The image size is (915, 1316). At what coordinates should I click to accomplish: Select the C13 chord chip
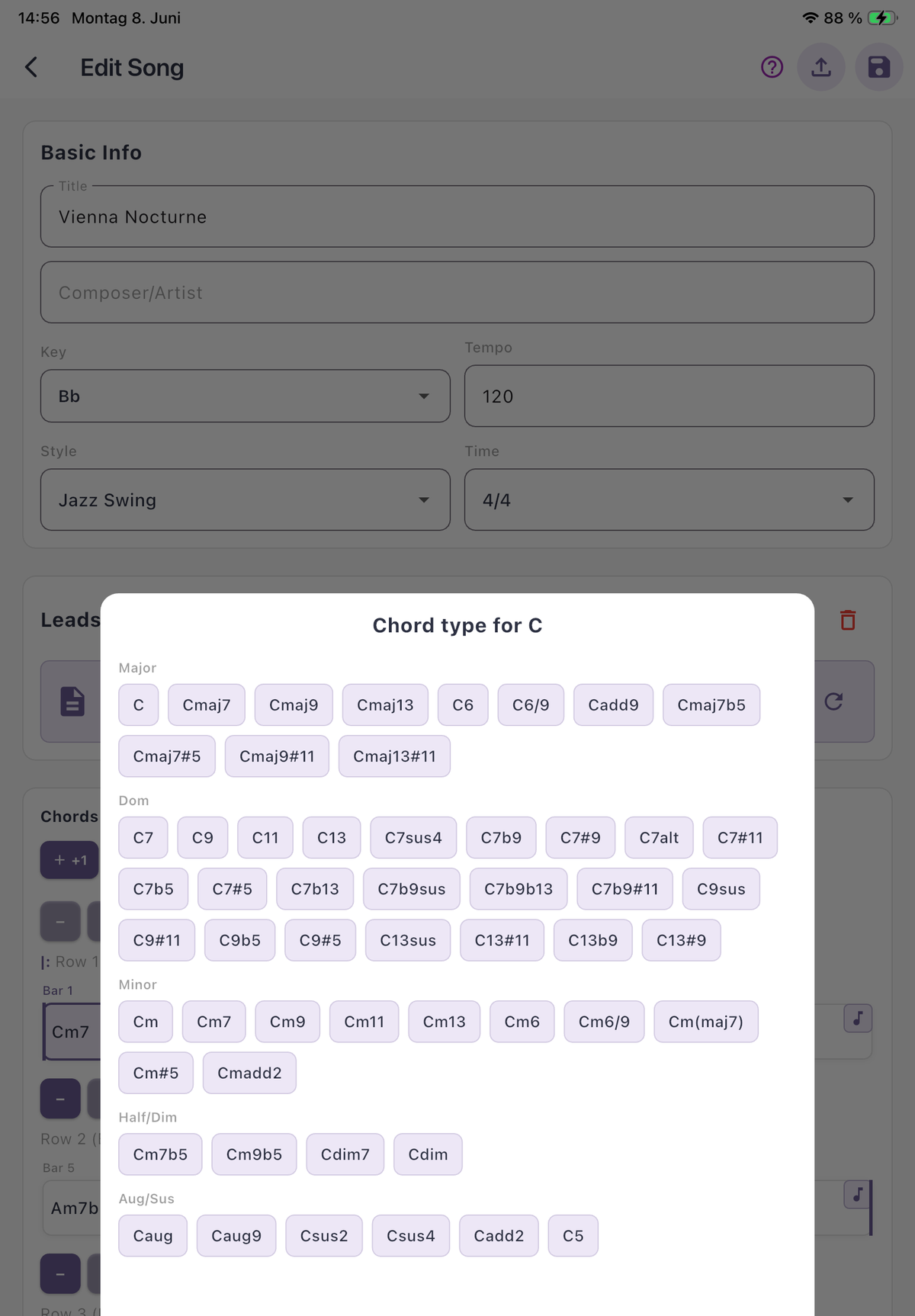click(332, 837)
